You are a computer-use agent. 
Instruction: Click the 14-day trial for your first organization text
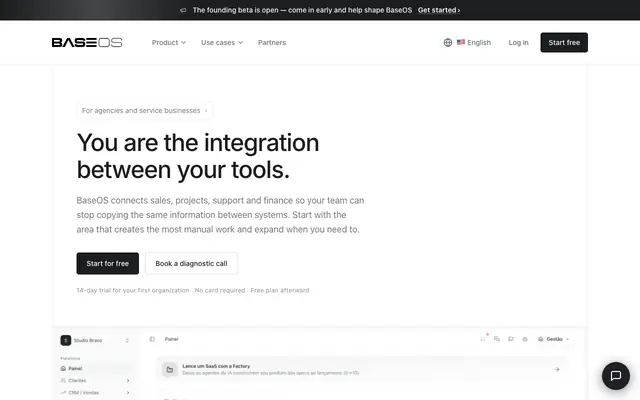tap(133, 290)
